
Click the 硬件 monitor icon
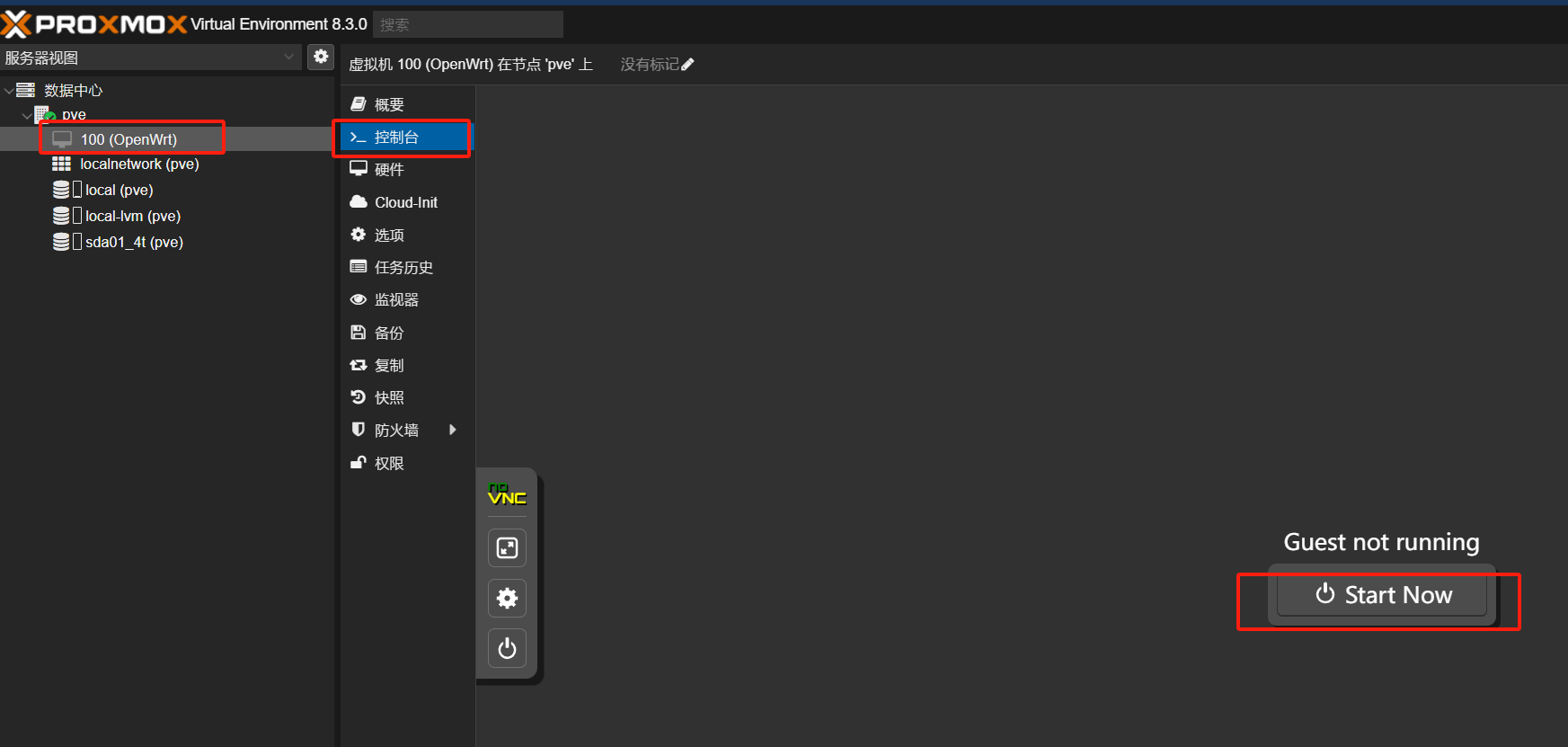pos(359,169)
